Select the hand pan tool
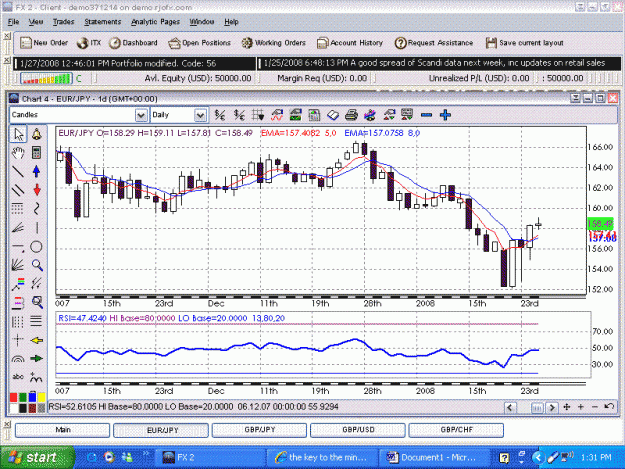 pyautogui.click(x=18, y=153)
